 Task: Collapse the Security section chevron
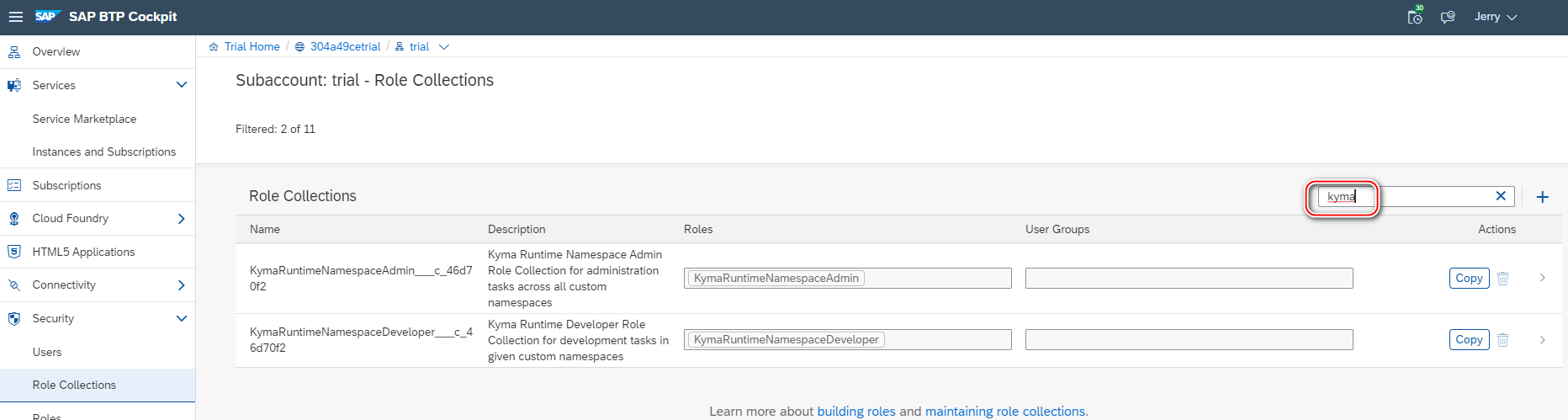point(181,318)
